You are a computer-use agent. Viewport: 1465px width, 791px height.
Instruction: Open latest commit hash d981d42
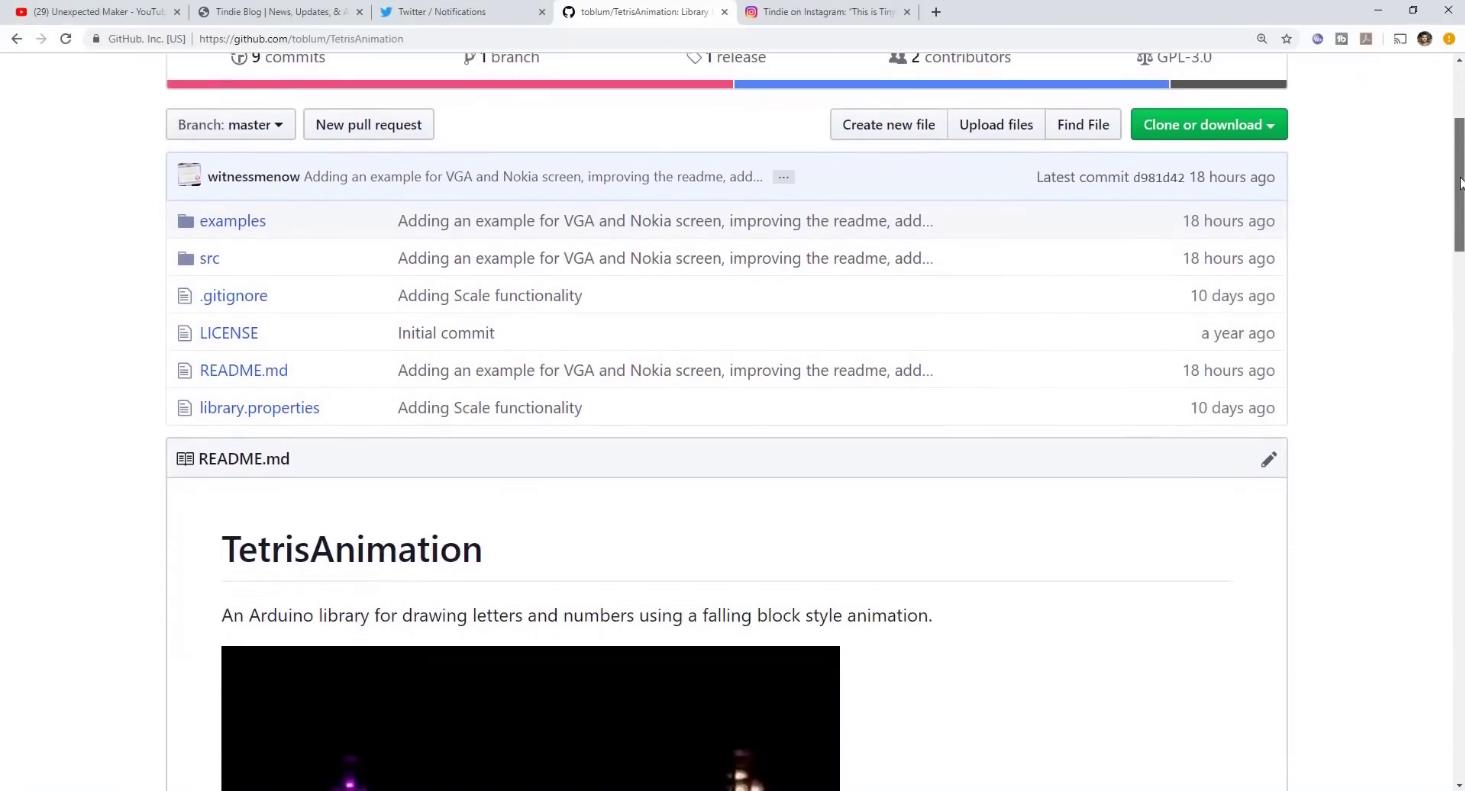click(1158, 177)
